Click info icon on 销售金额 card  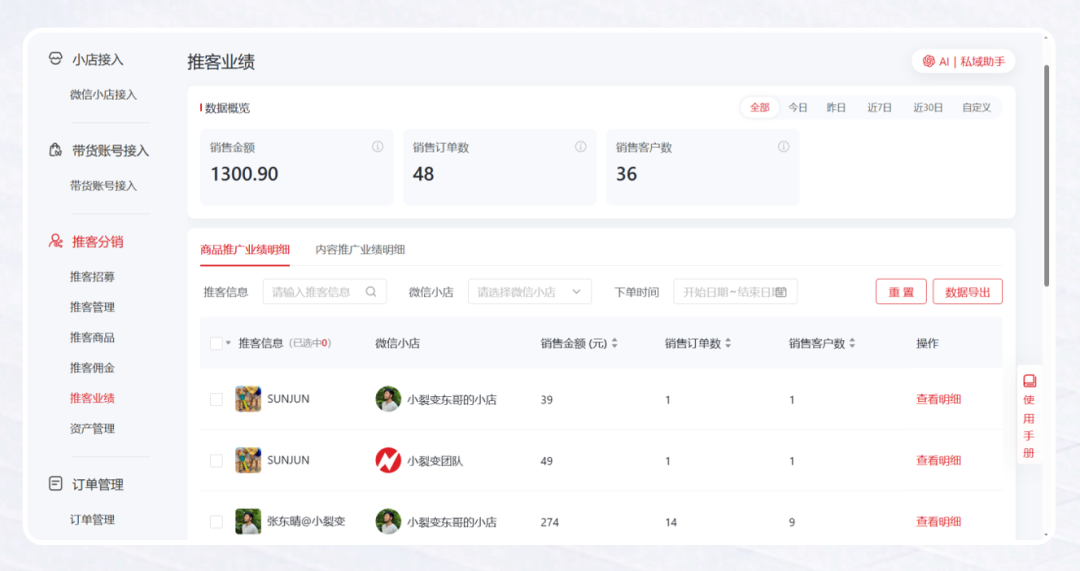click(x=377, y=147)
